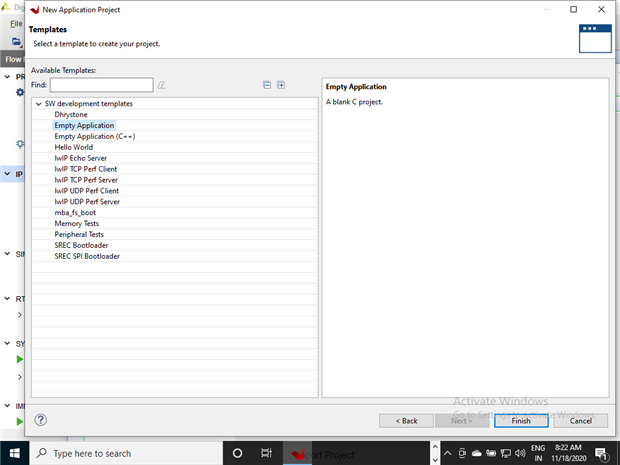Open the dialog Help question mark icon
This screenshot has width=620, height=465.
point(41,420)
